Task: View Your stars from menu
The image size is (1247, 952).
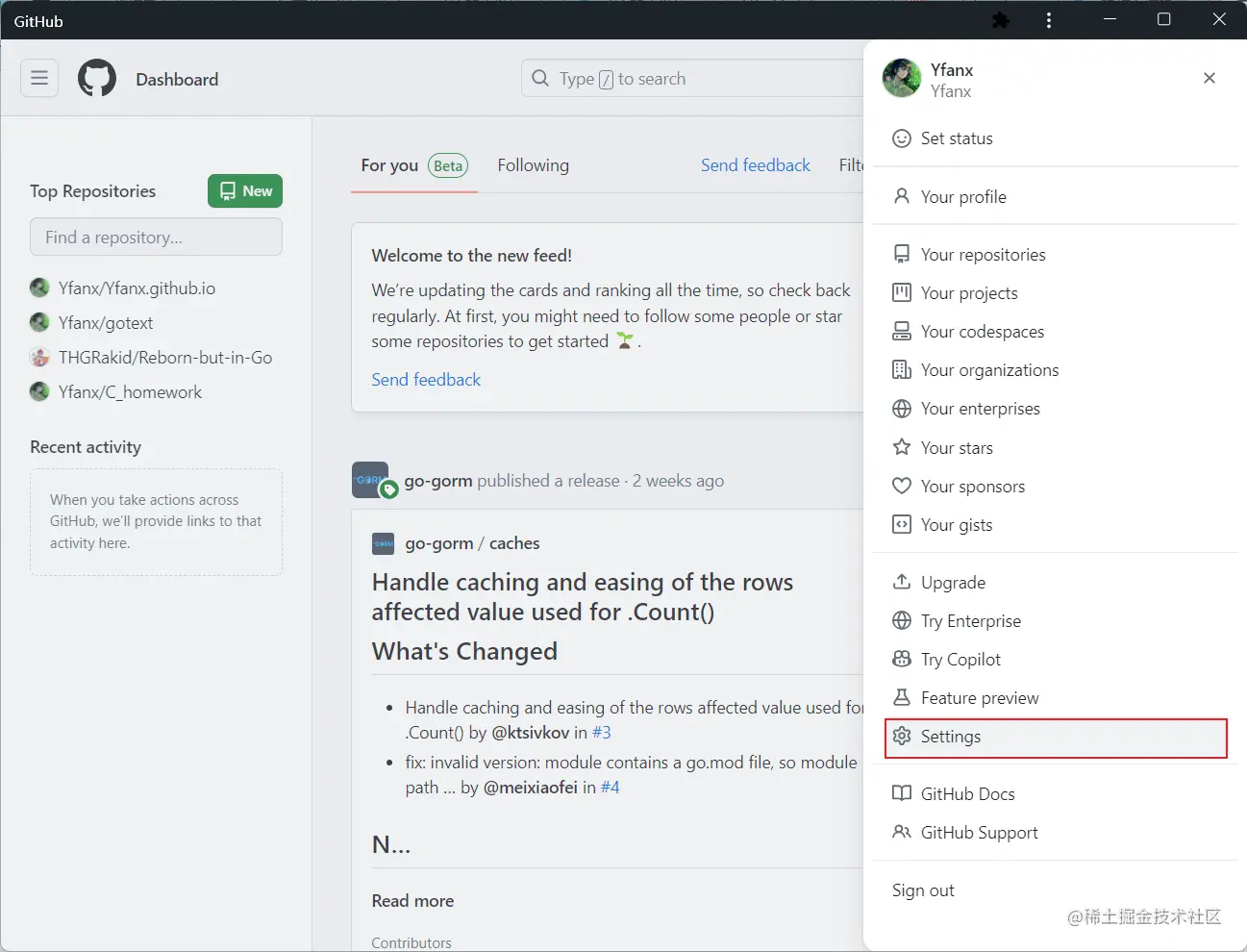Action: pos(1056,447)
